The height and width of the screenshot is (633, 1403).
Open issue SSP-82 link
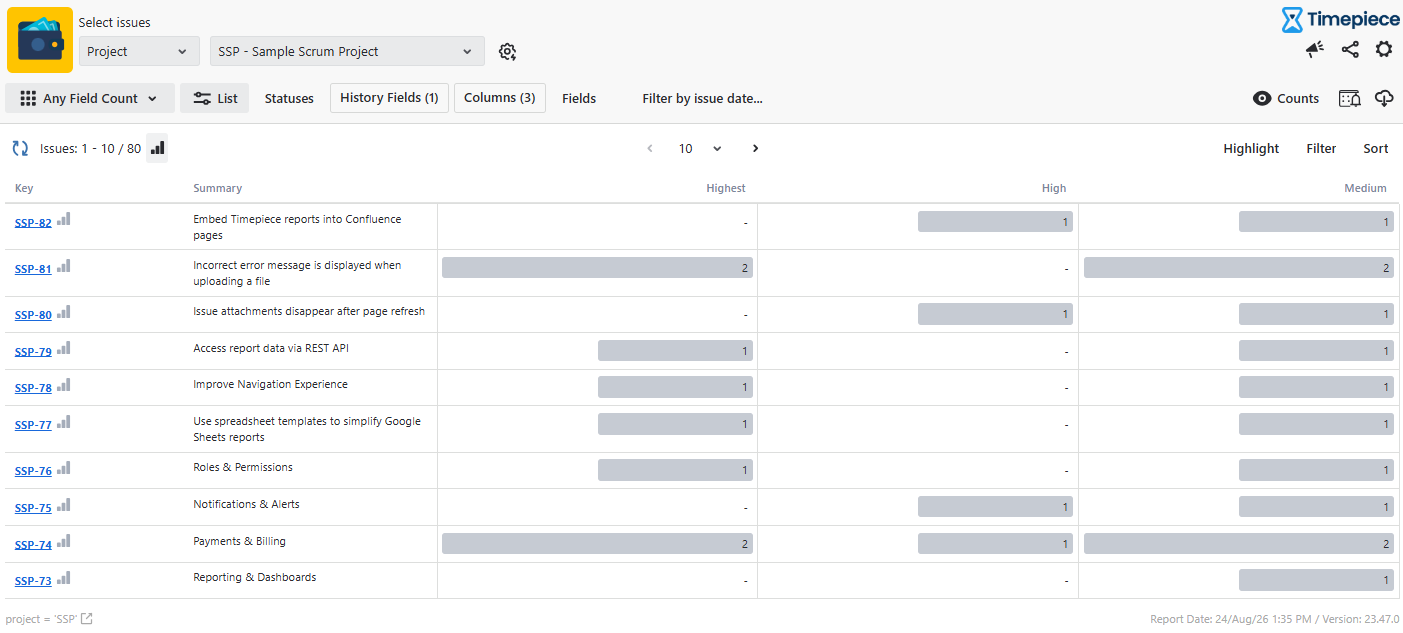pos(33,223)
